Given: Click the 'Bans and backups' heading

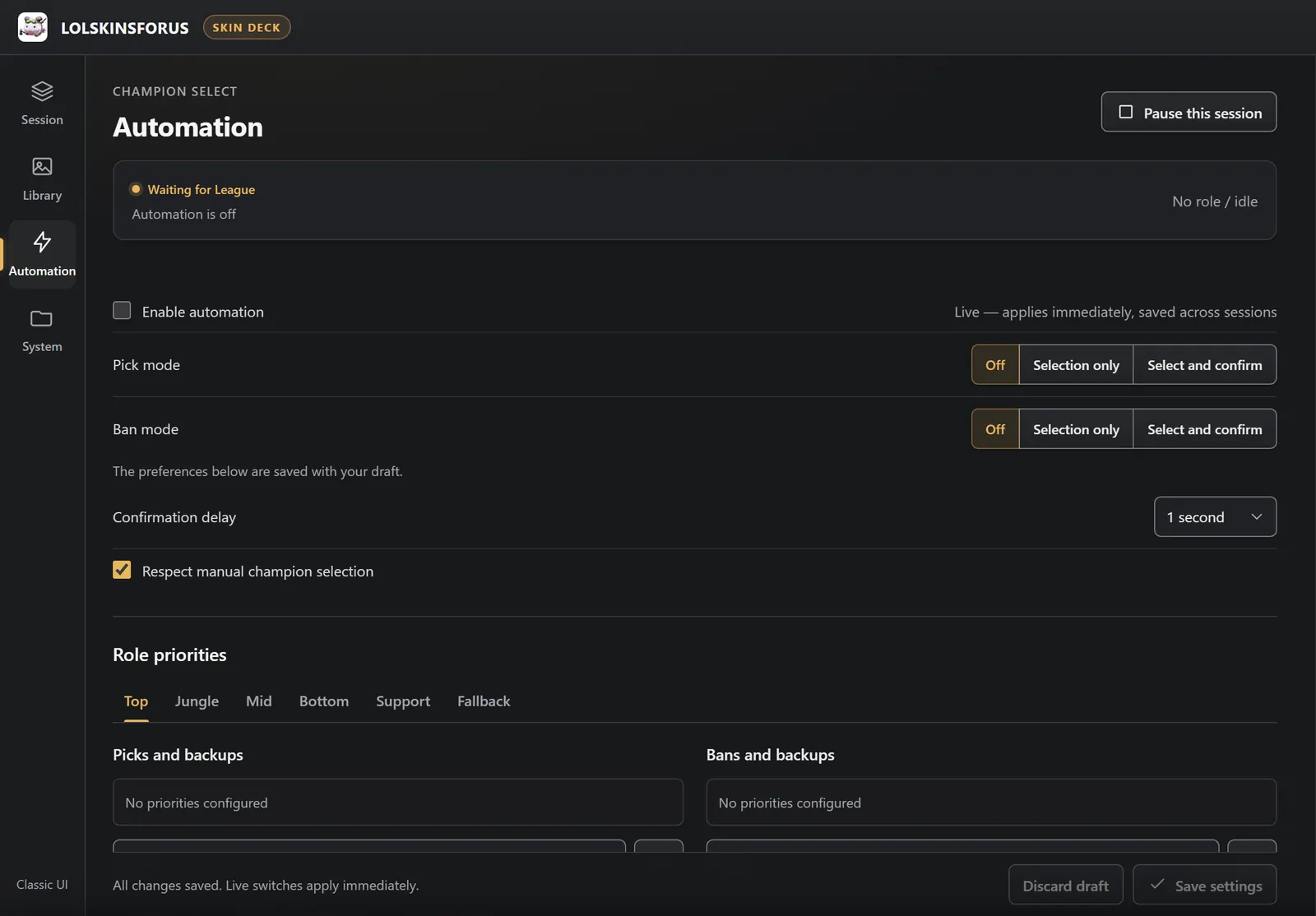Looking at the screenshot, I should coord(770,755).
